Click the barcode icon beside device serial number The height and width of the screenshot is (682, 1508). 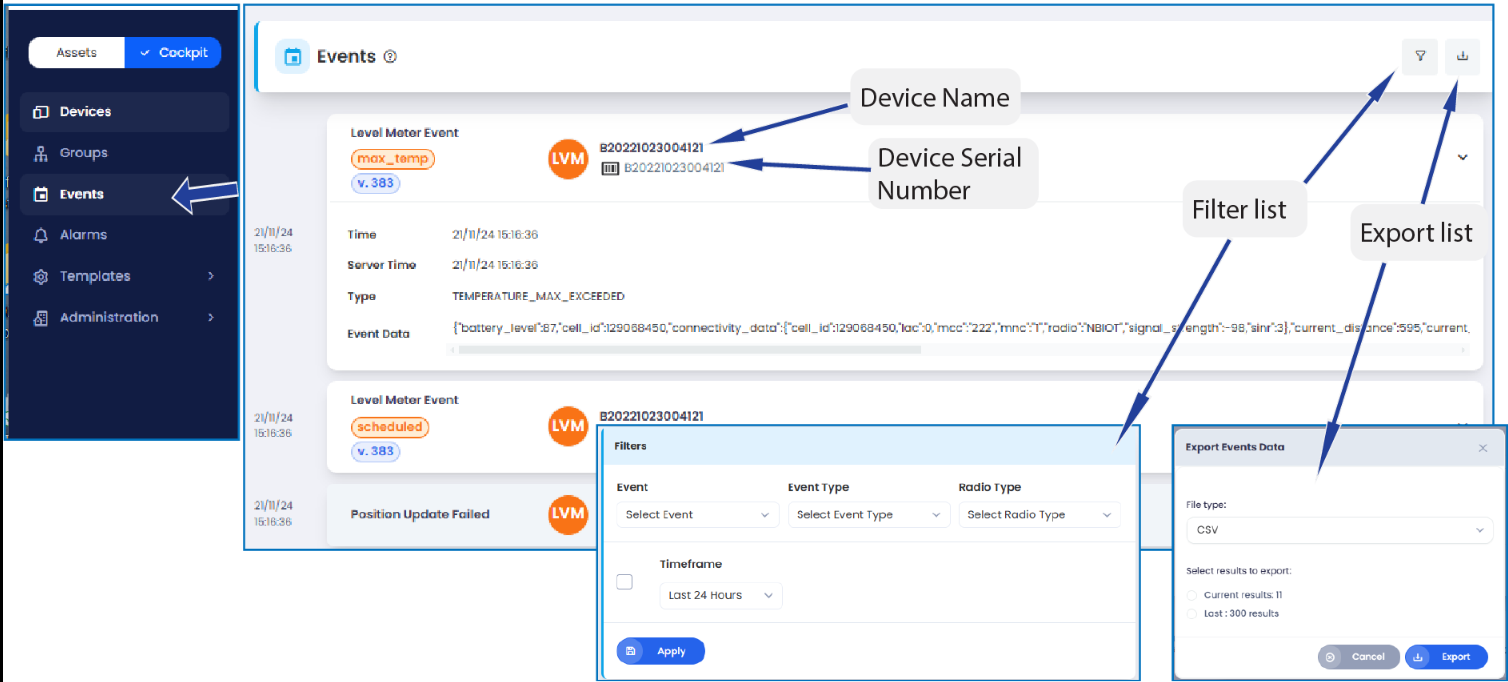tap(609, 169)
